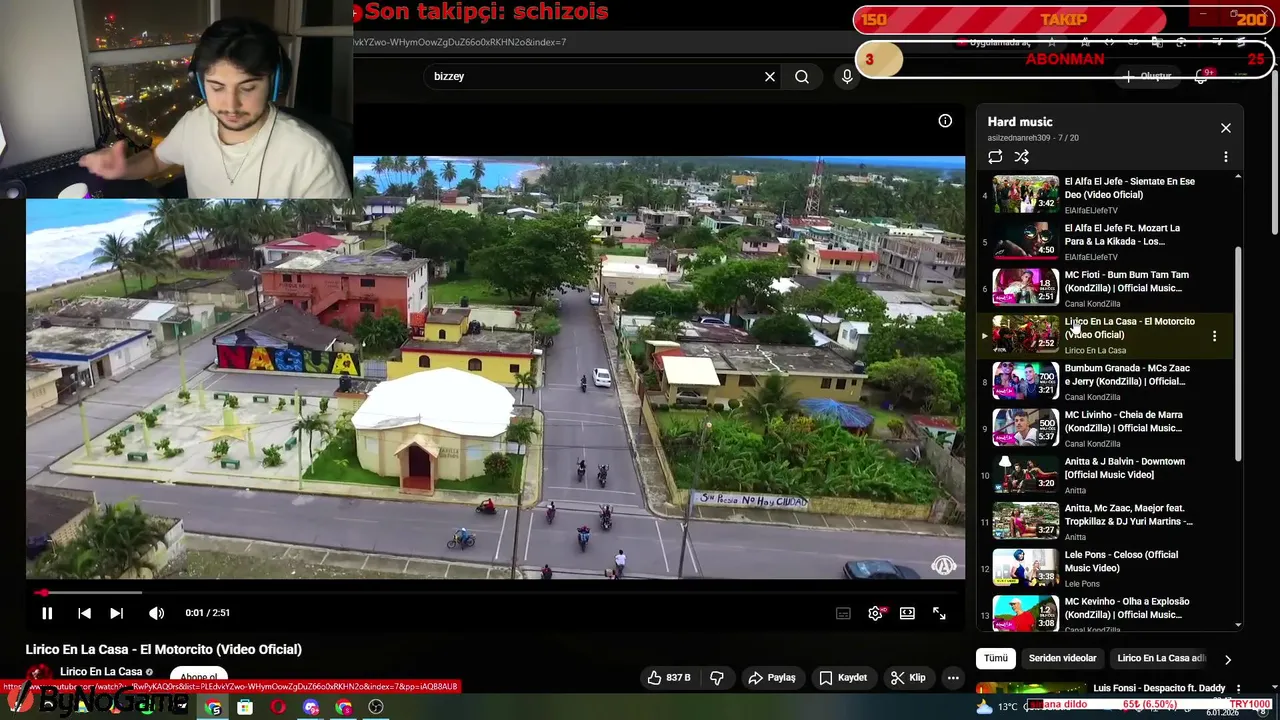Skip to the previous video in playlist
The height and width of the screenshot is (720, 1280).
pyautogui.click(x=84, y=613)
